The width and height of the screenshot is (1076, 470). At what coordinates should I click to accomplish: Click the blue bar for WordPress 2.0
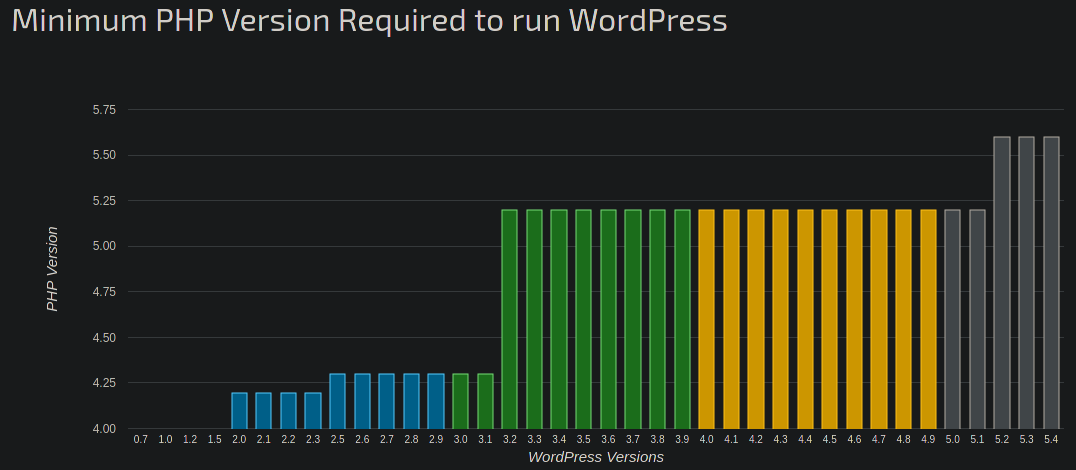(x=239, y=410)
